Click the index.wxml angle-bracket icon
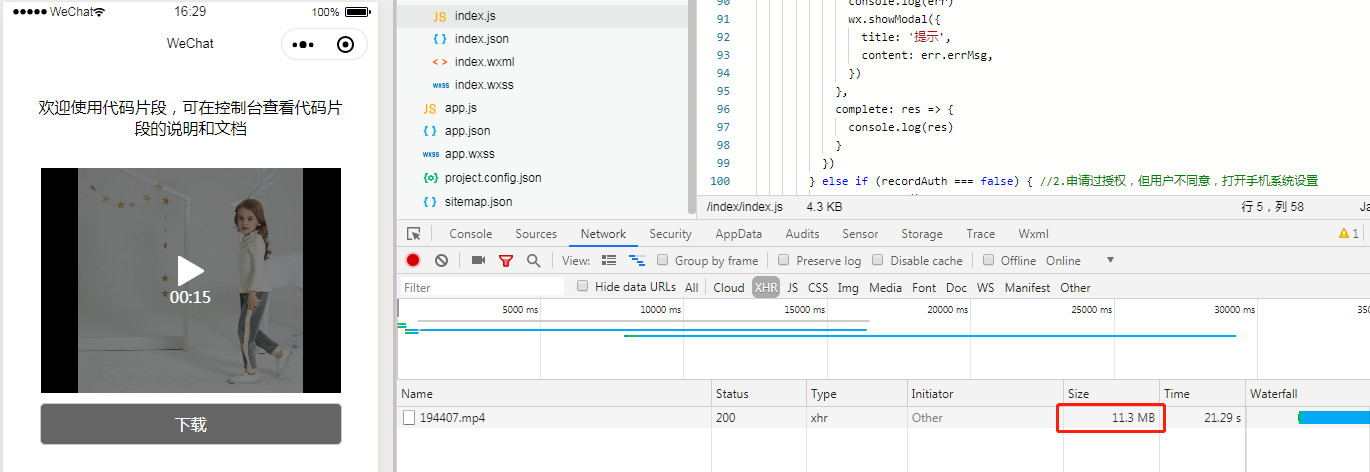 440,62
